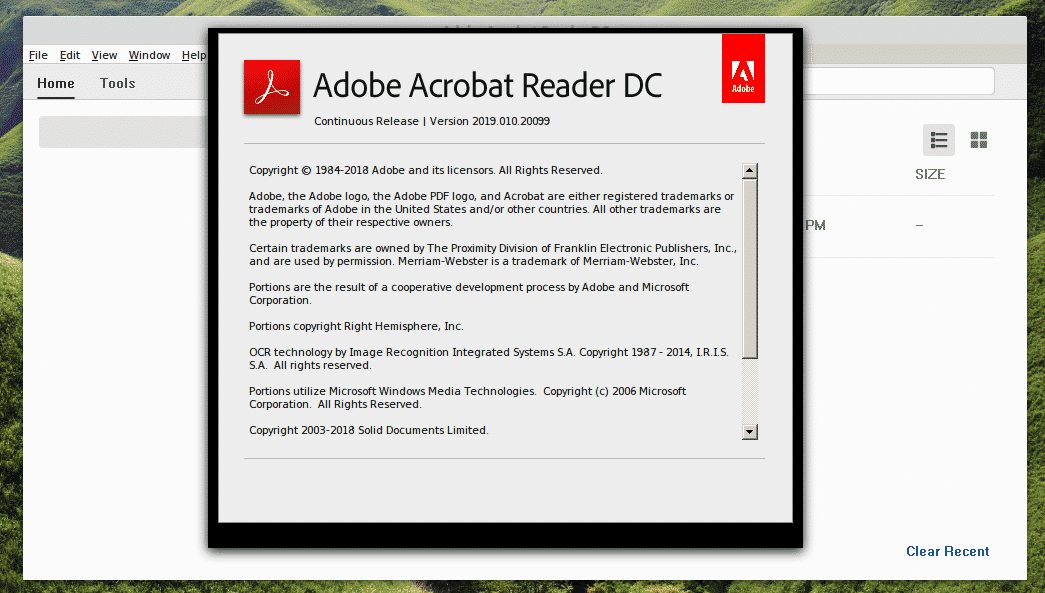Sort files by the SIZE column header
The image size is (1045, 593).
point(930,174)
